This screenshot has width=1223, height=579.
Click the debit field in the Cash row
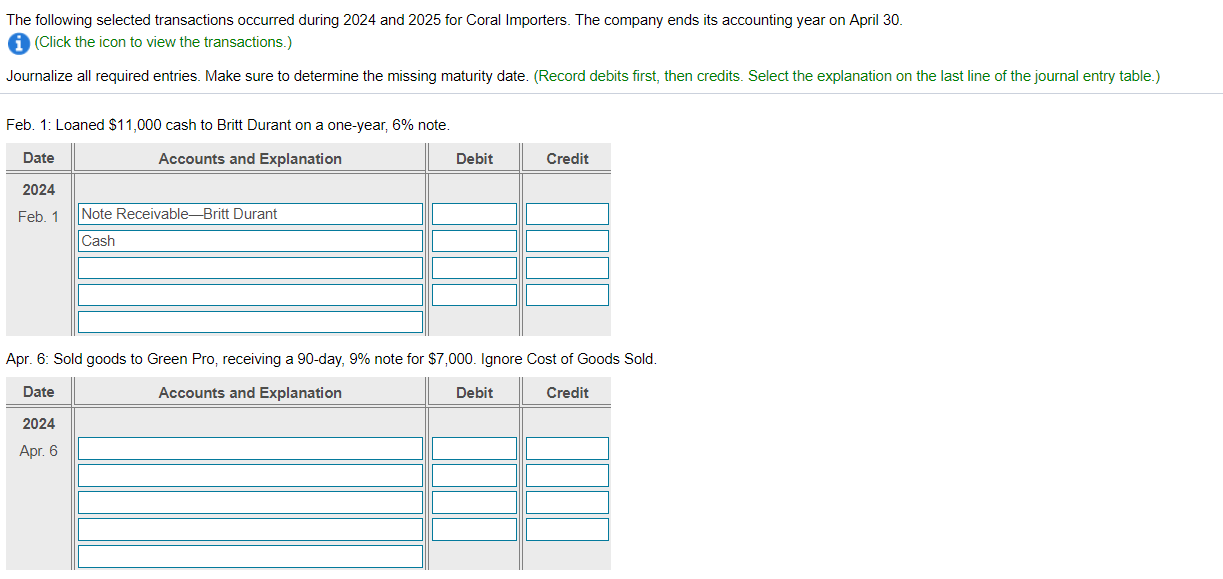pyautogui.click(x=474, y=241)
